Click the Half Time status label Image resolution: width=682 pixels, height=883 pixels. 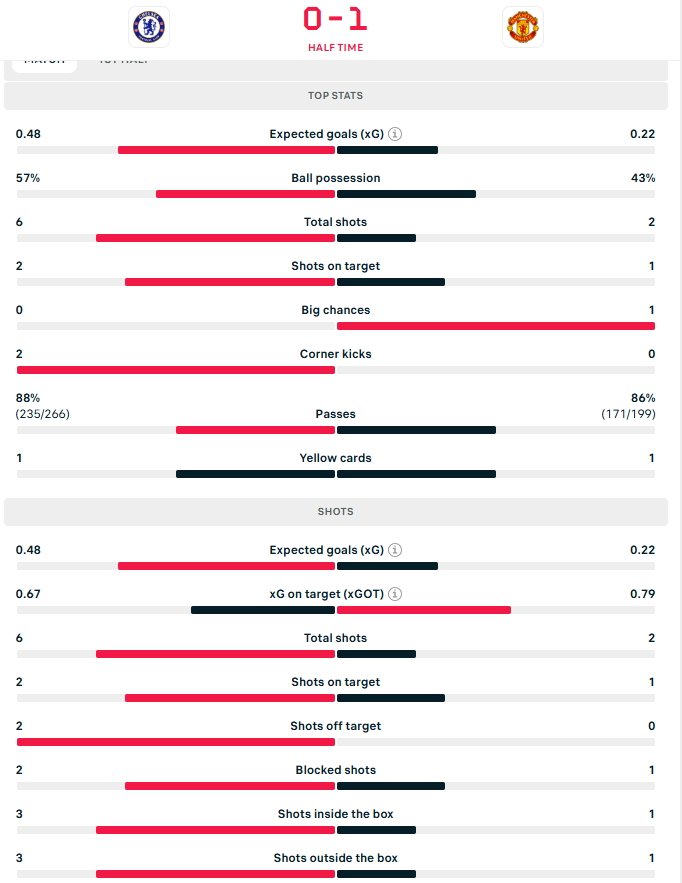pyautogui.click(x=336, y=47)
